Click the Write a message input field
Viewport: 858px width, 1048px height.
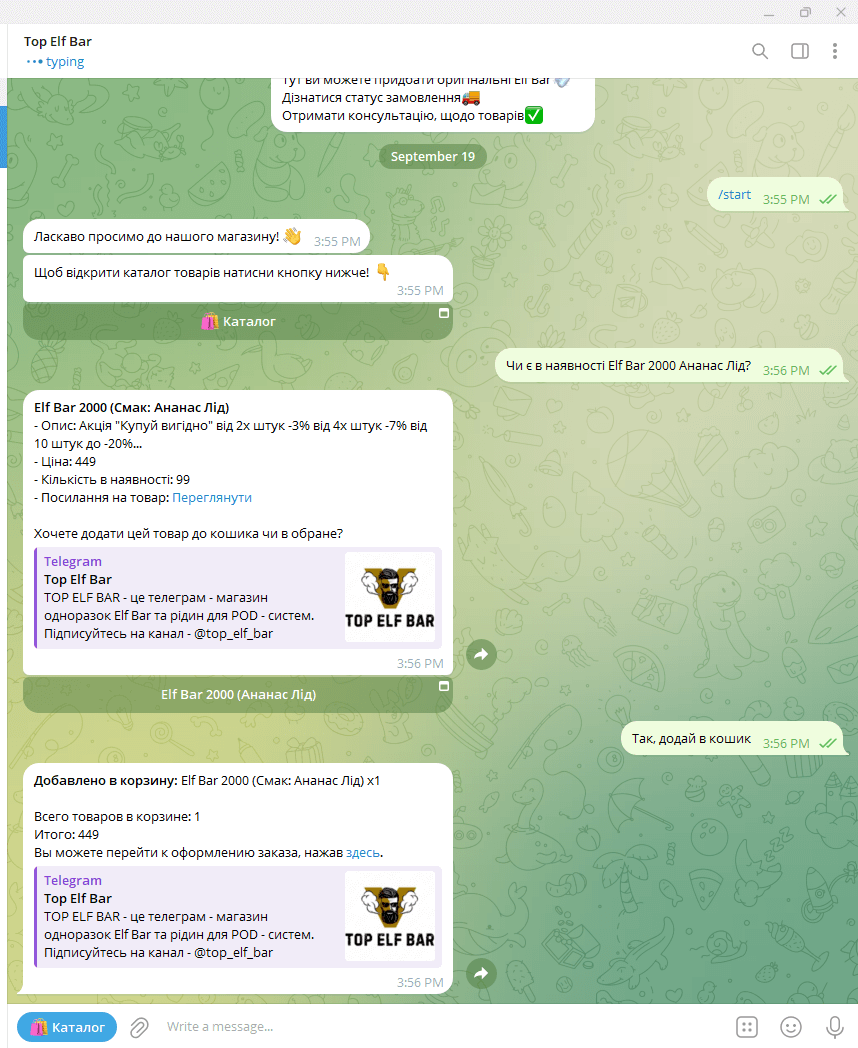pos(441,1027)
